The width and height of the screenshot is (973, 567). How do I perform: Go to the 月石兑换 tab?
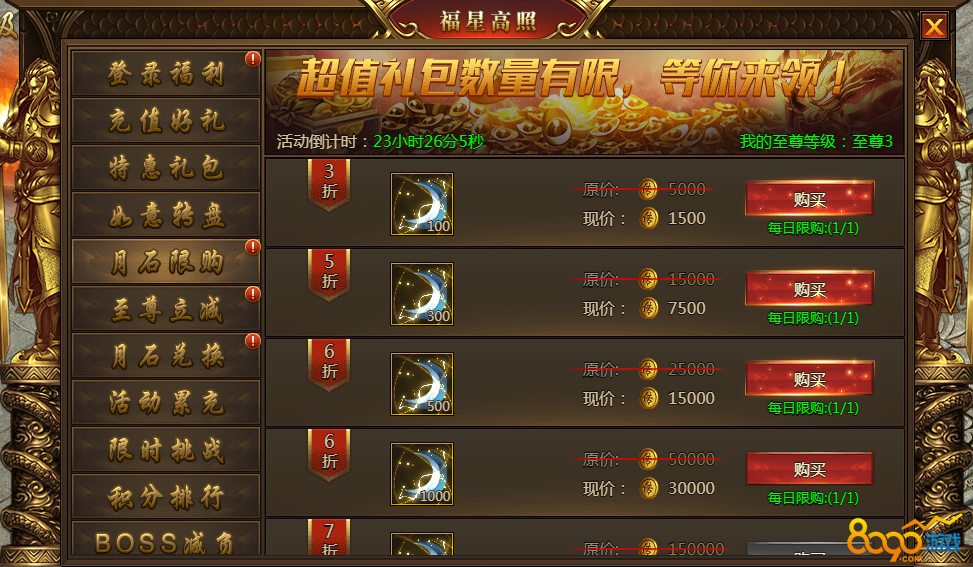[x=166, y=355]
